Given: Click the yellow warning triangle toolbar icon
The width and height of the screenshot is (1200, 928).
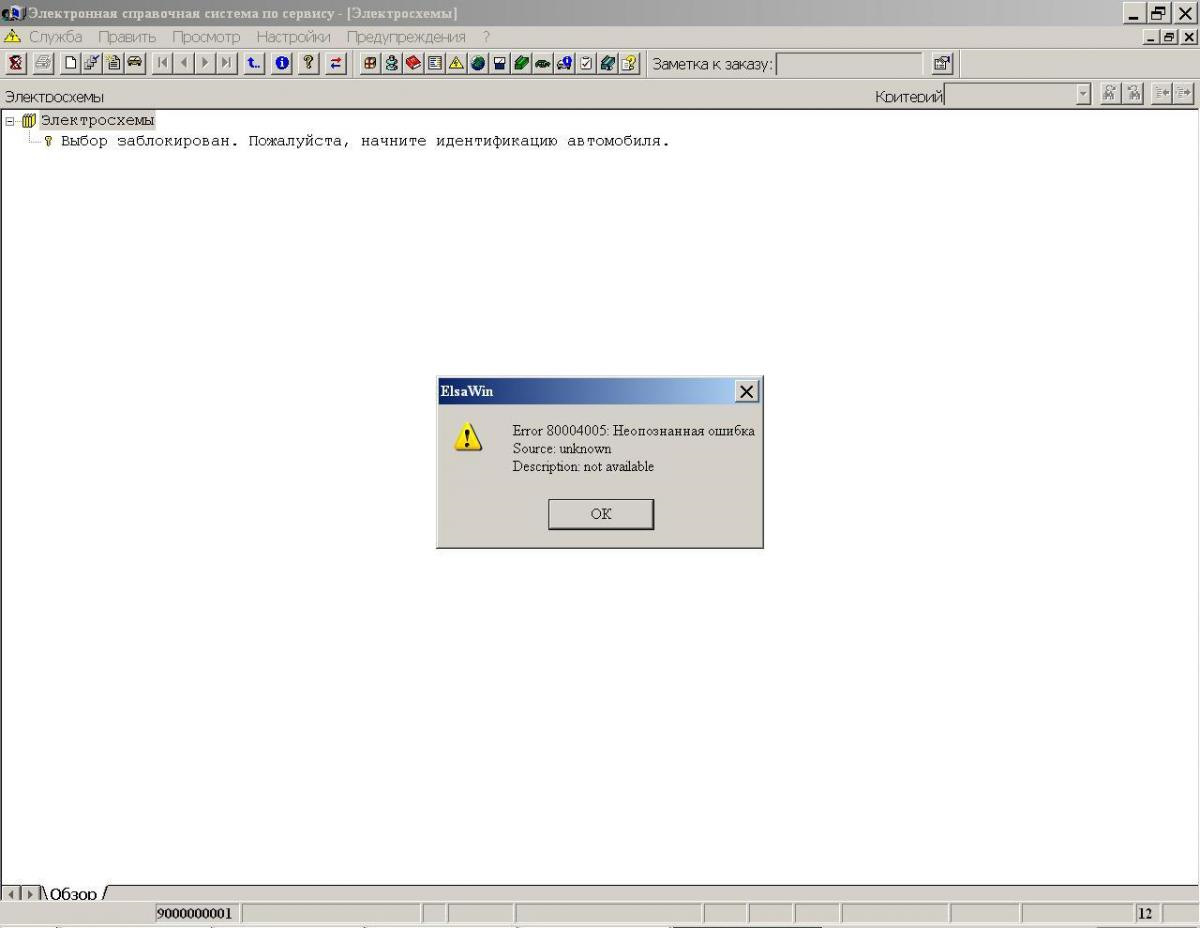Looking at the screenshot, I should [456, 63].
